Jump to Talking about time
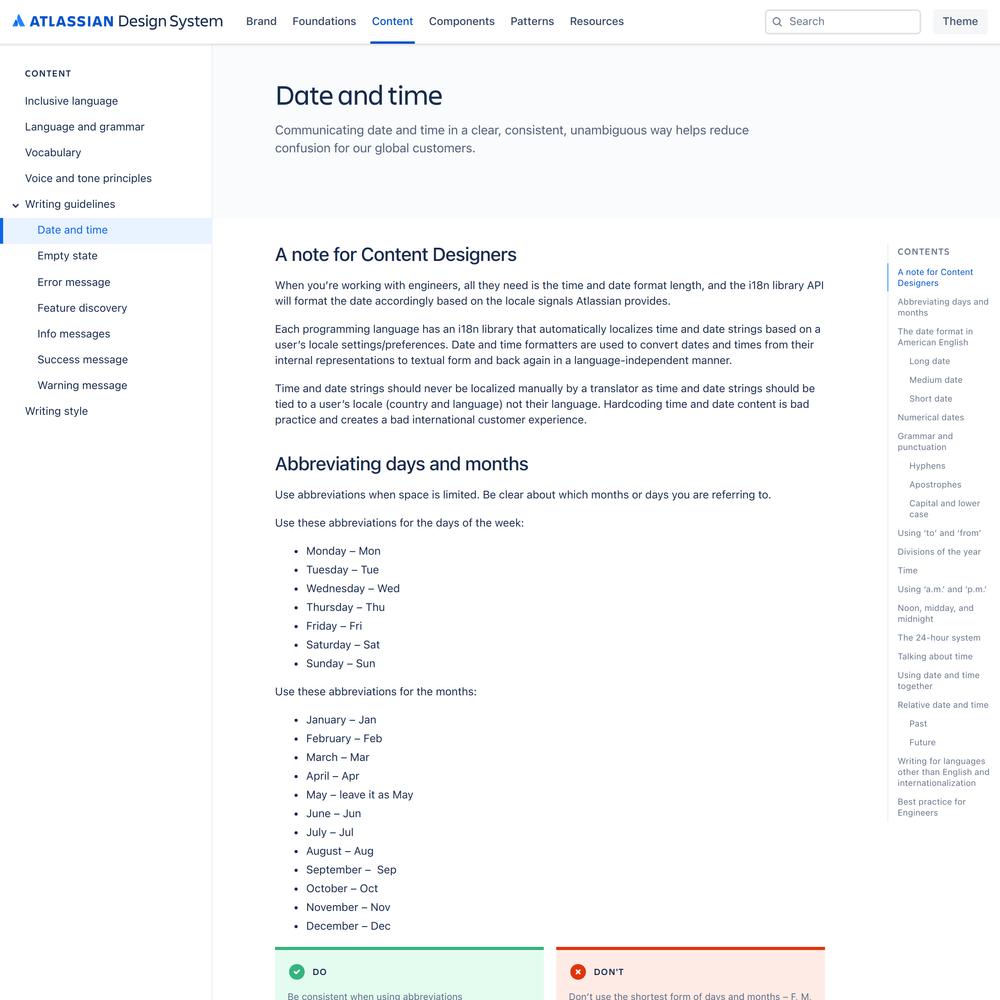 tap(935, 656)
